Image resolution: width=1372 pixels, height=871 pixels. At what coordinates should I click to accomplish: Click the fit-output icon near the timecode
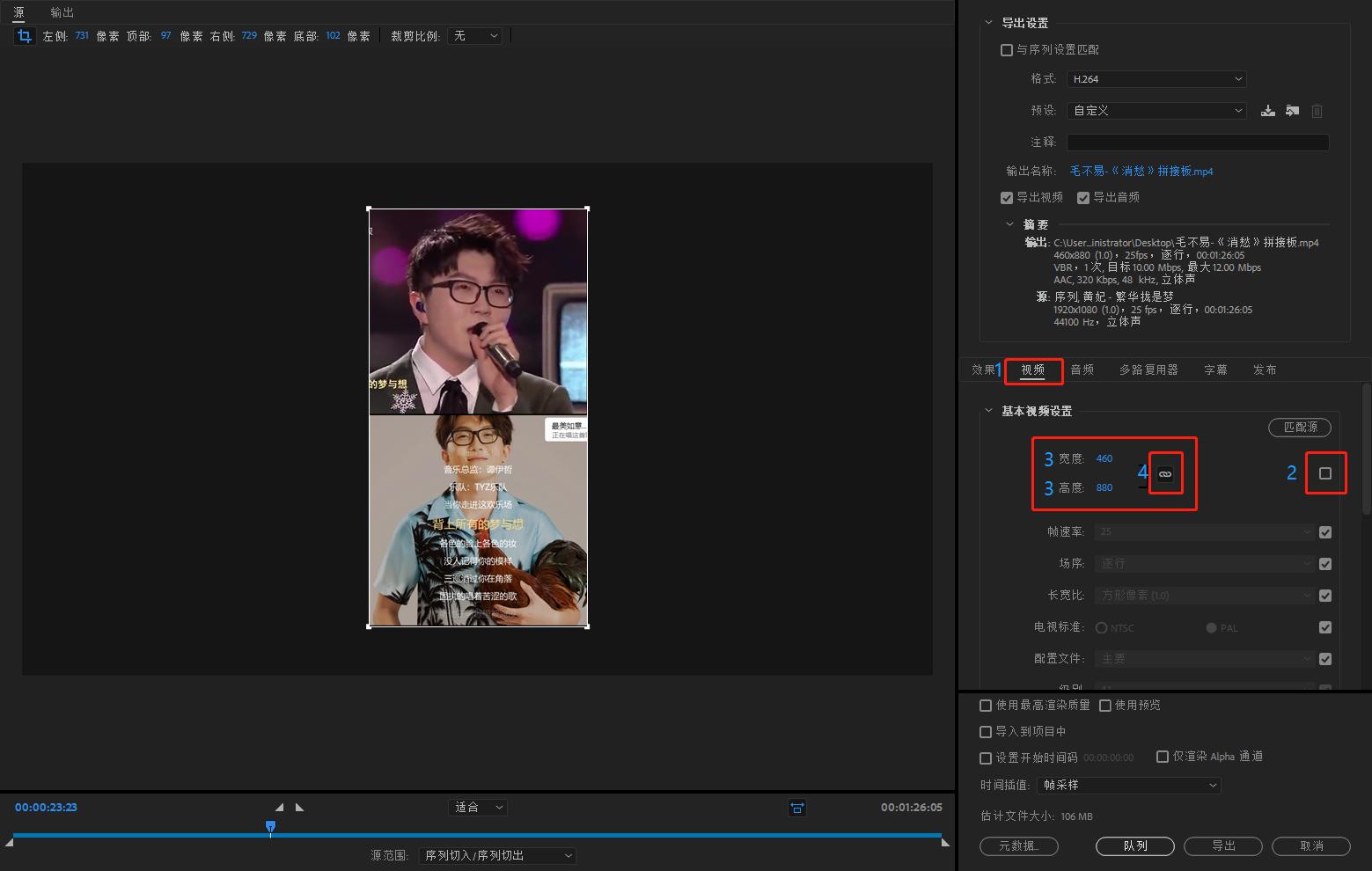(796, 807)
